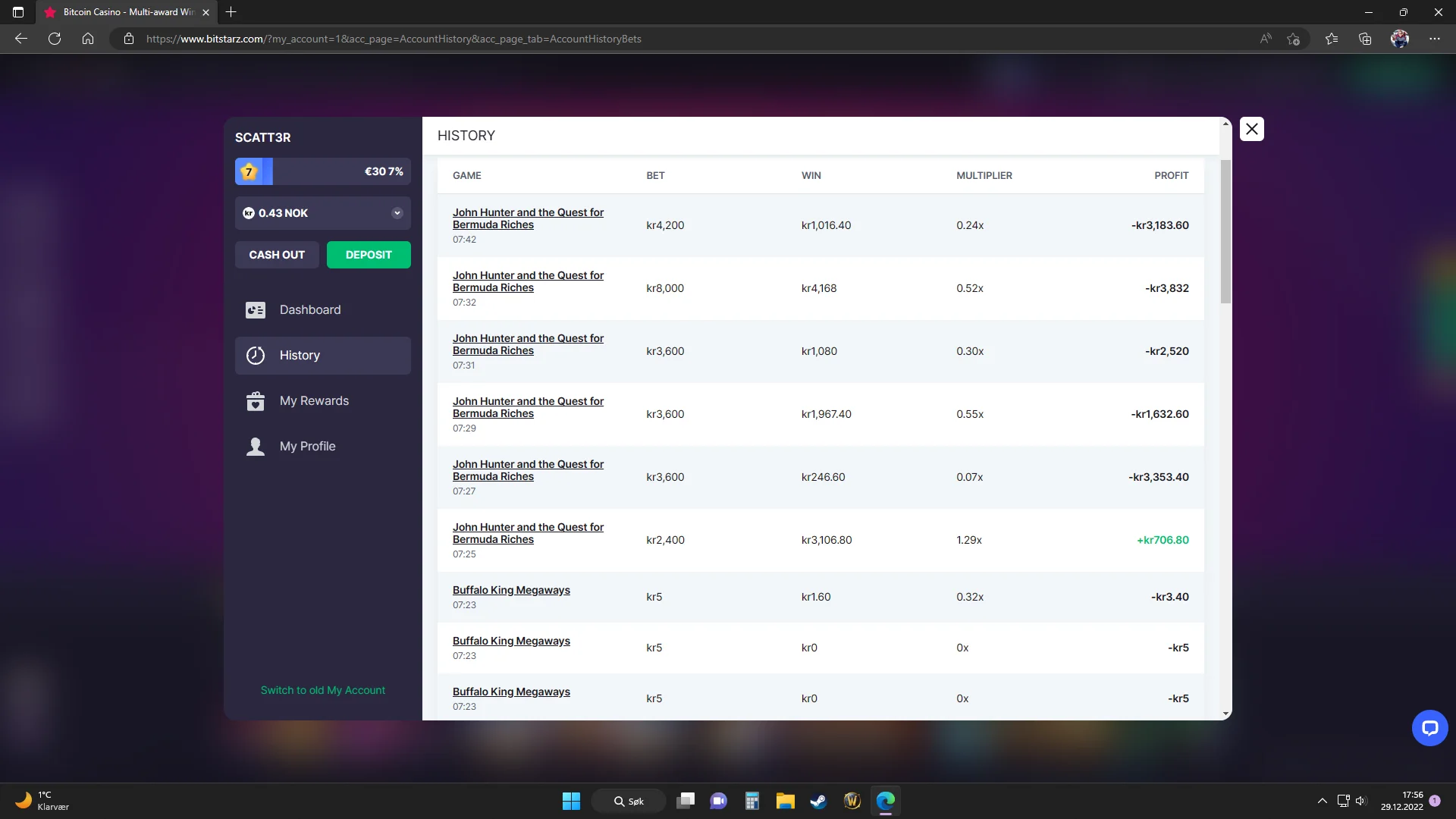Open the live chat bubble

pos(1430,728)
